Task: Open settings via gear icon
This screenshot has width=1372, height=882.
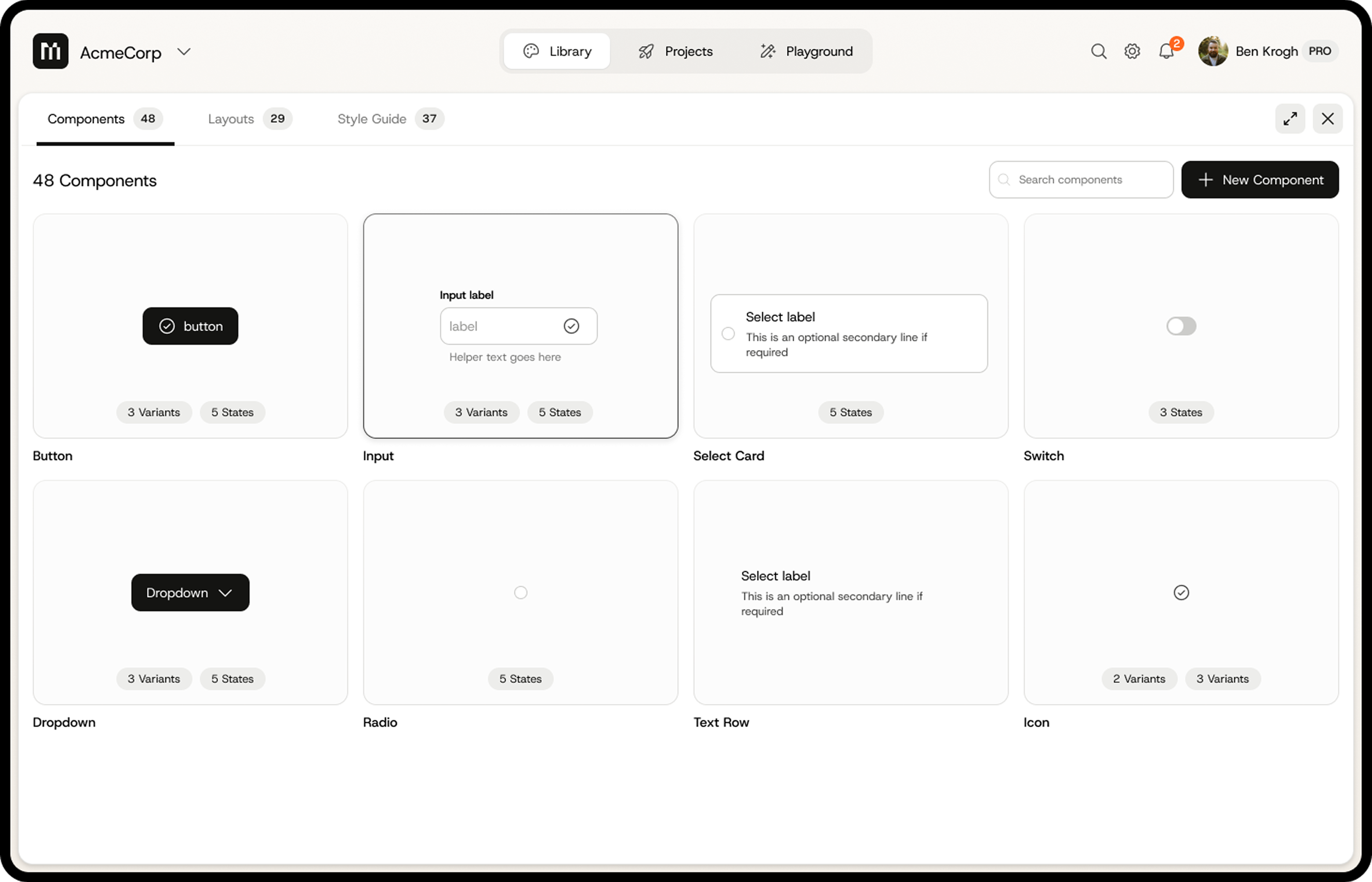Action: click(x=1132, y=51)
